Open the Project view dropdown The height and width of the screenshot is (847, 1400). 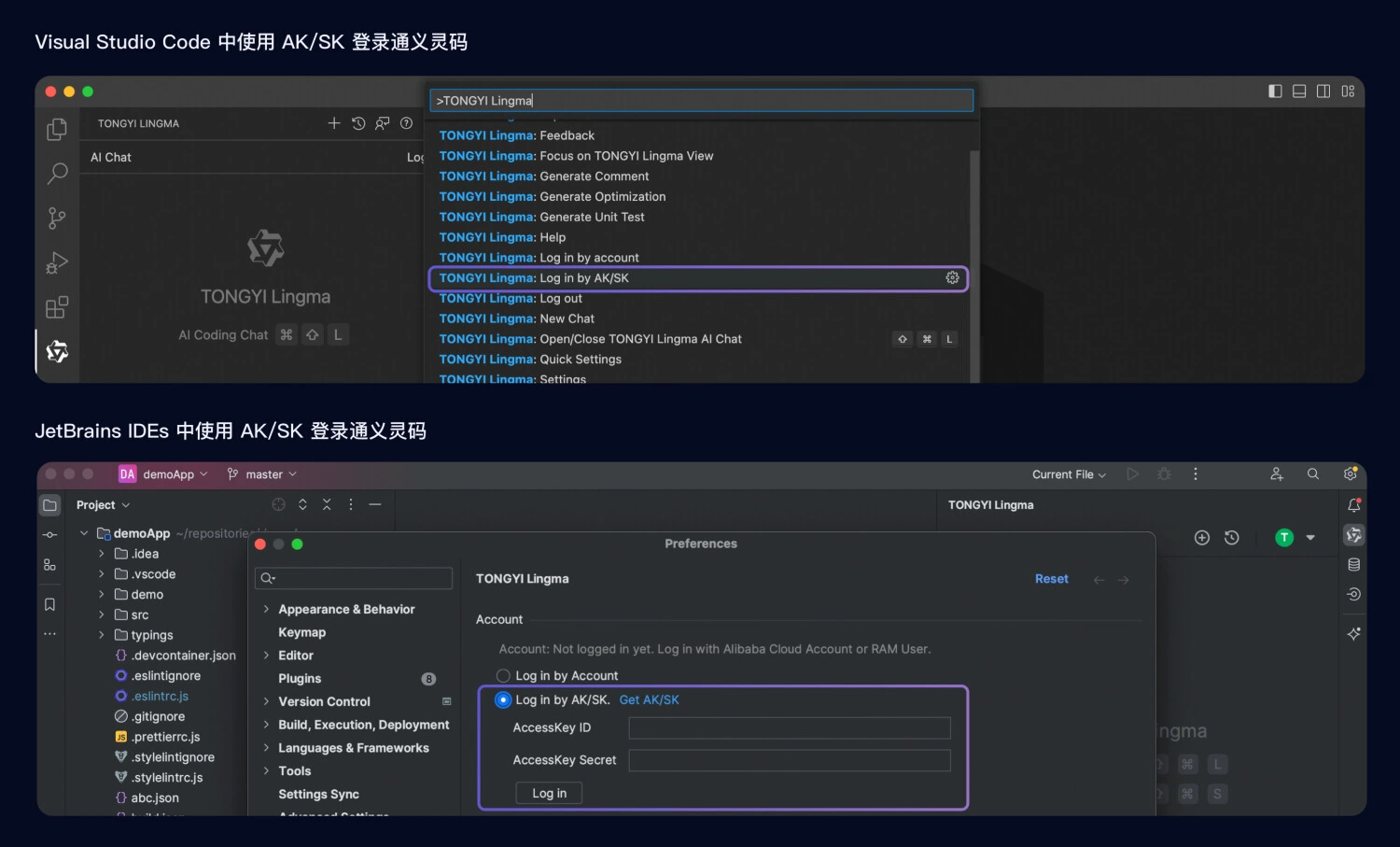[103, 505]
